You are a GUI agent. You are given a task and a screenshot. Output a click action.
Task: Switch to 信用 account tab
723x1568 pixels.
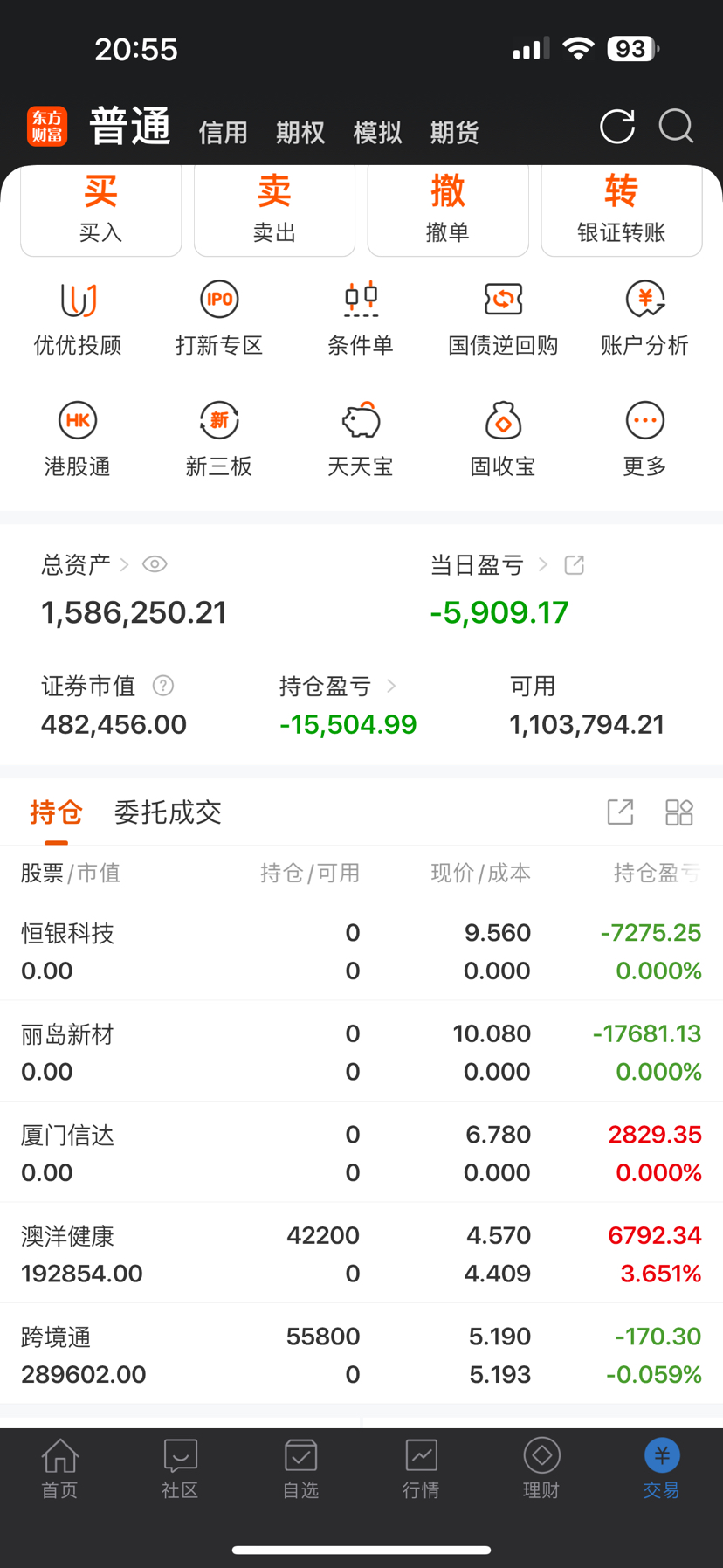point(224,133)
